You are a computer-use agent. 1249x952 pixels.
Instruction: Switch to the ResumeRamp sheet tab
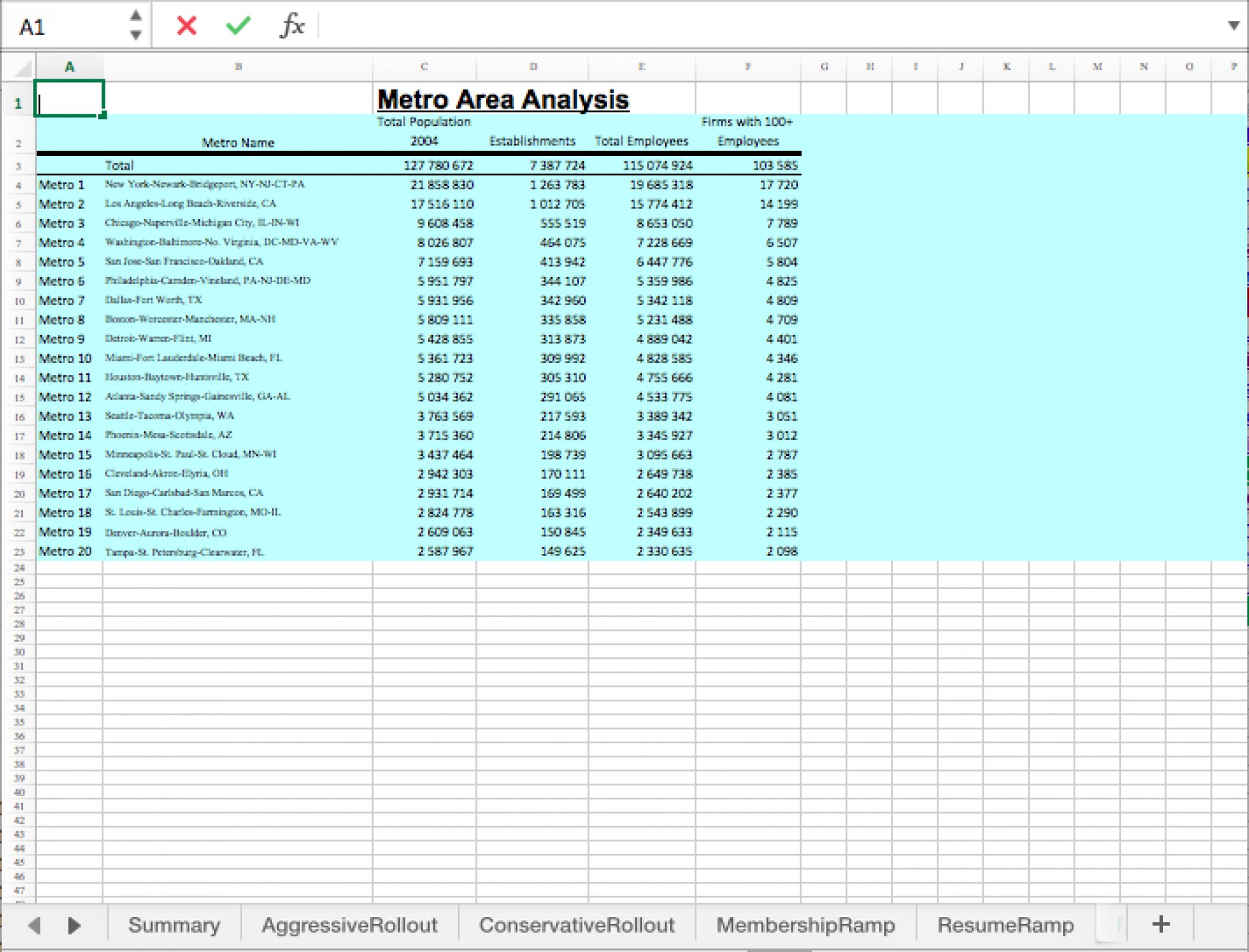click(1005, 925)
